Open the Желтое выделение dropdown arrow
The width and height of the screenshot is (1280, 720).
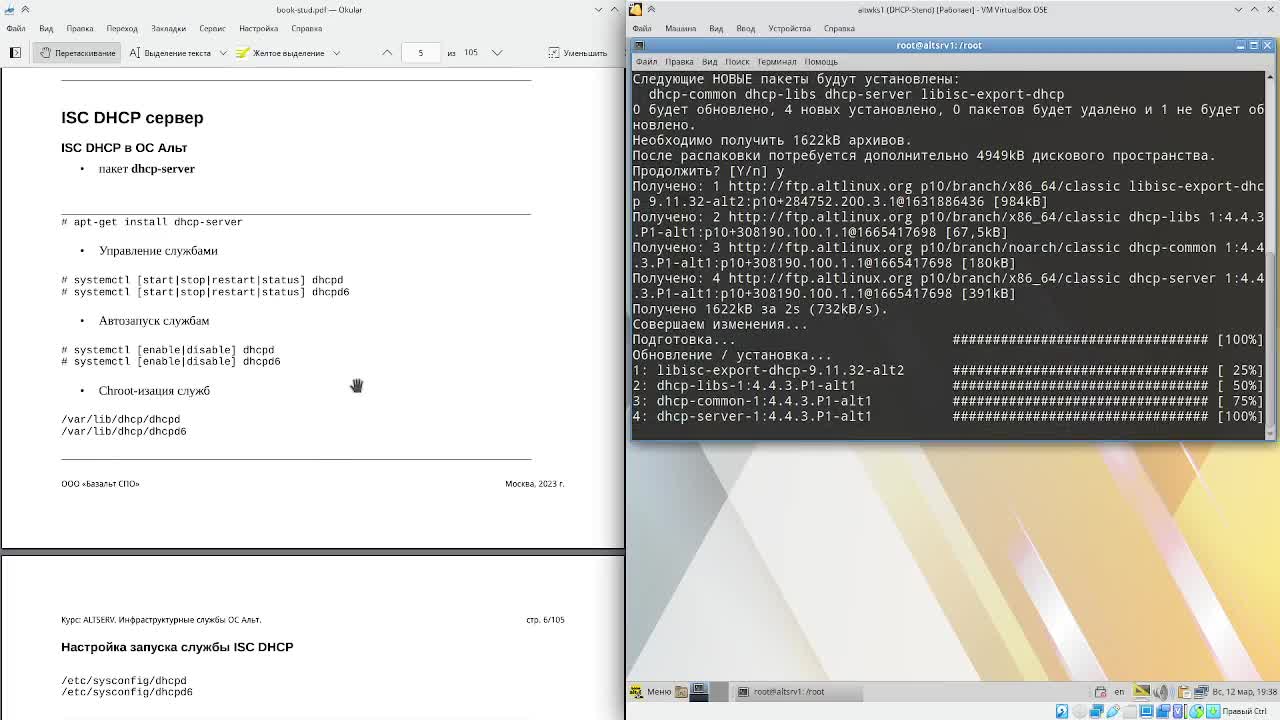(x=336, y=52)
